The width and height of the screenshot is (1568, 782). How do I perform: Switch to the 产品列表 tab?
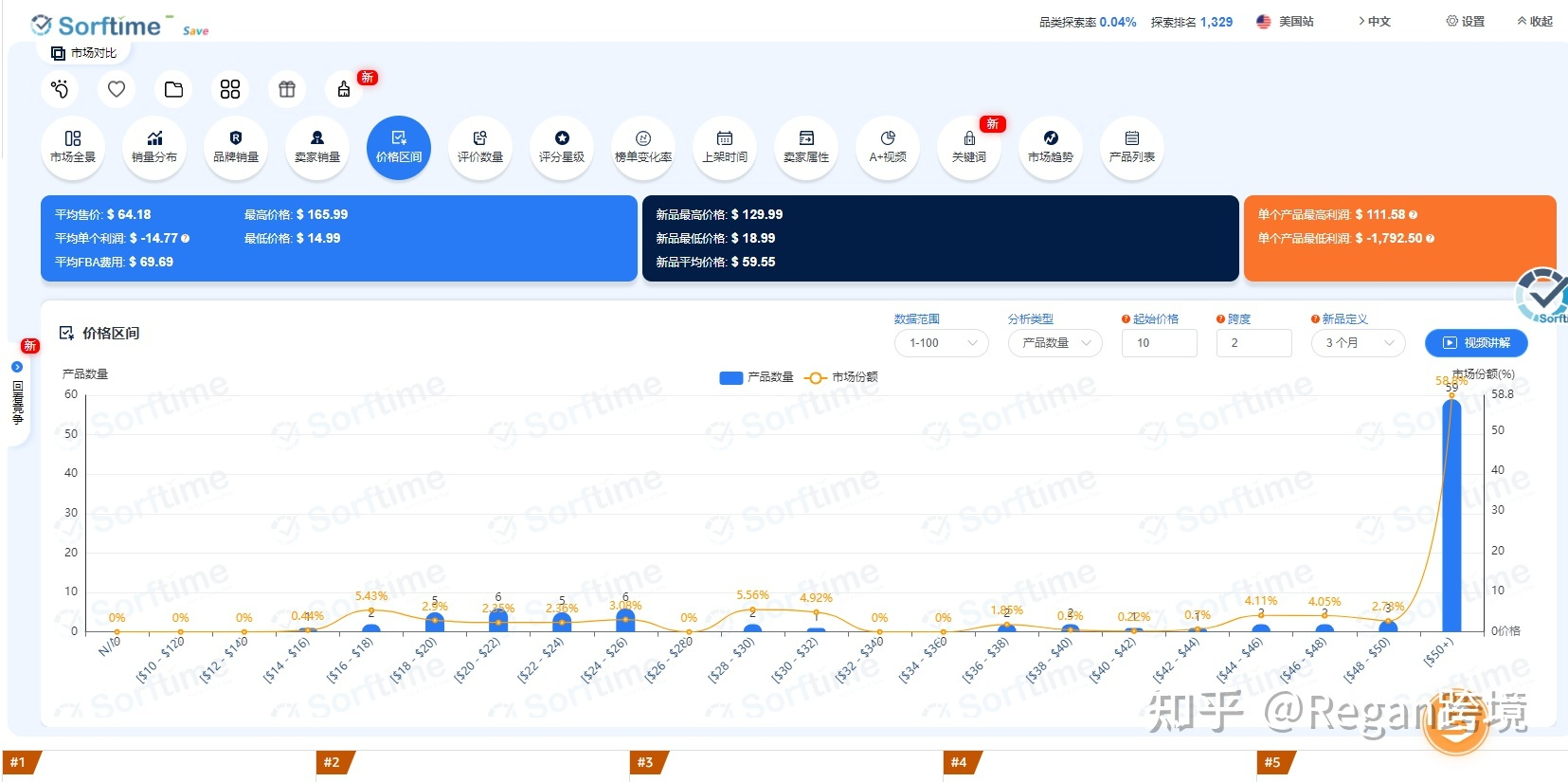[x=1132, y=147]
